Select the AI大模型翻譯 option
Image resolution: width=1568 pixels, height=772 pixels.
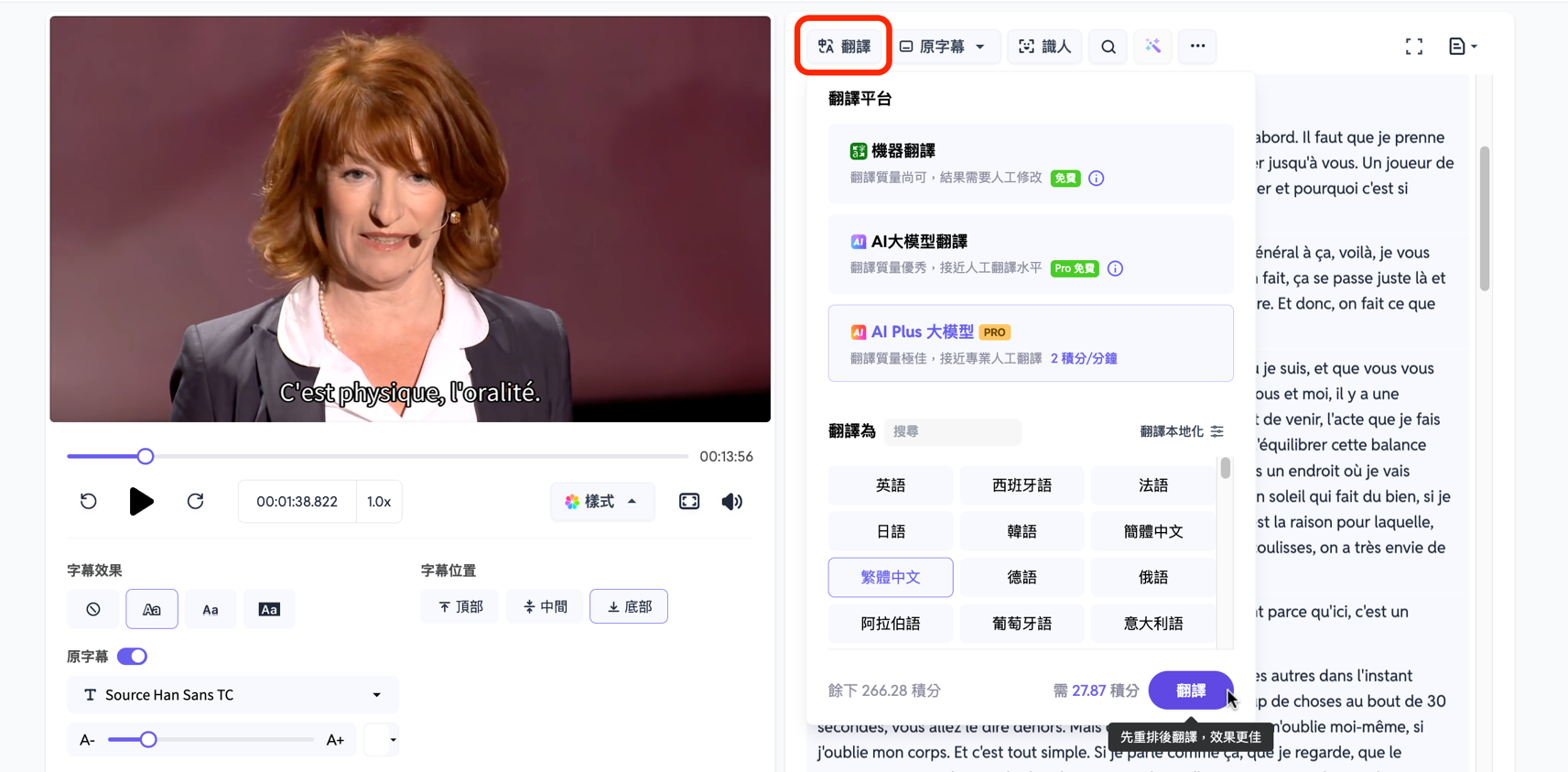pos(1031,254)
